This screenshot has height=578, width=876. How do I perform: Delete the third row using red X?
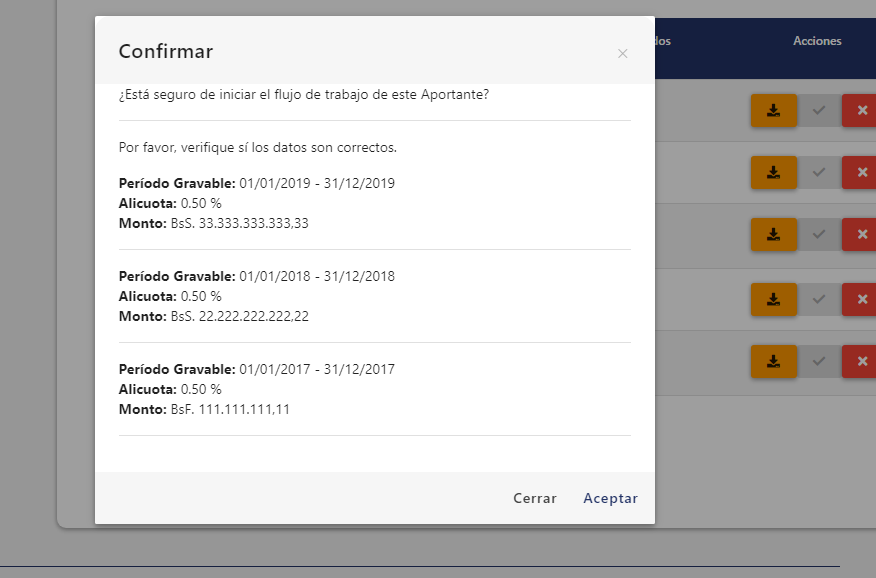pyautogui.click(x=860, y=235)
